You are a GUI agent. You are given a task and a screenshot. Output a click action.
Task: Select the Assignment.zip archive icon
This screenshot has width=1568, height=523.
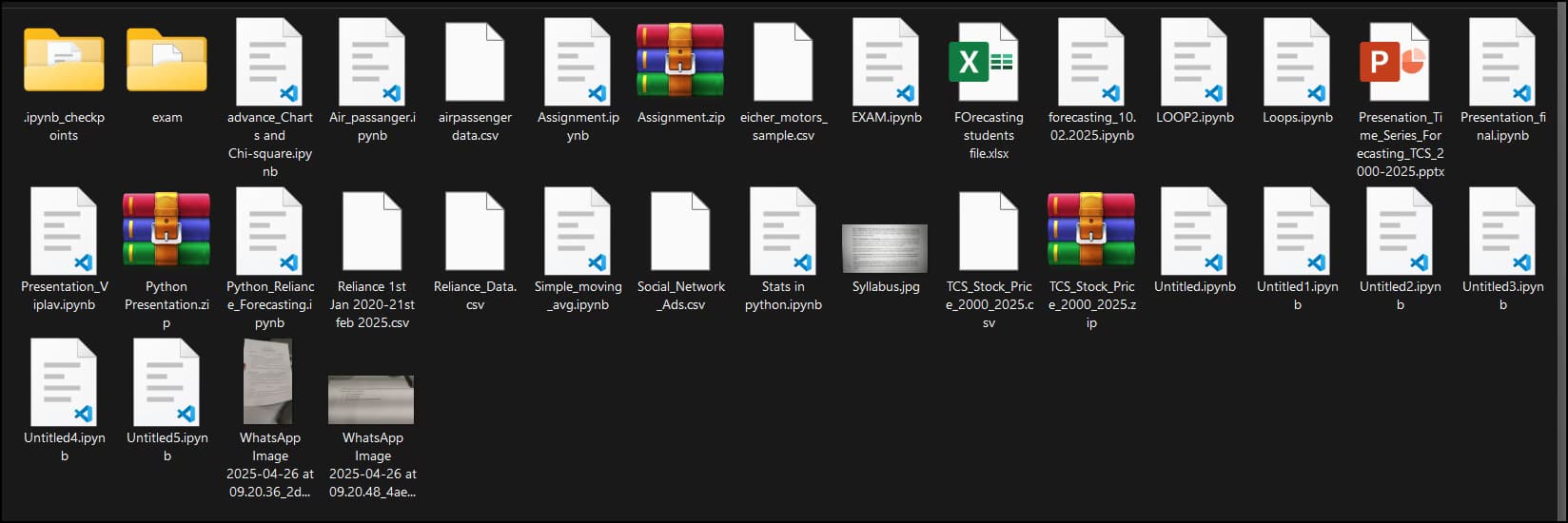click(680, 61)
